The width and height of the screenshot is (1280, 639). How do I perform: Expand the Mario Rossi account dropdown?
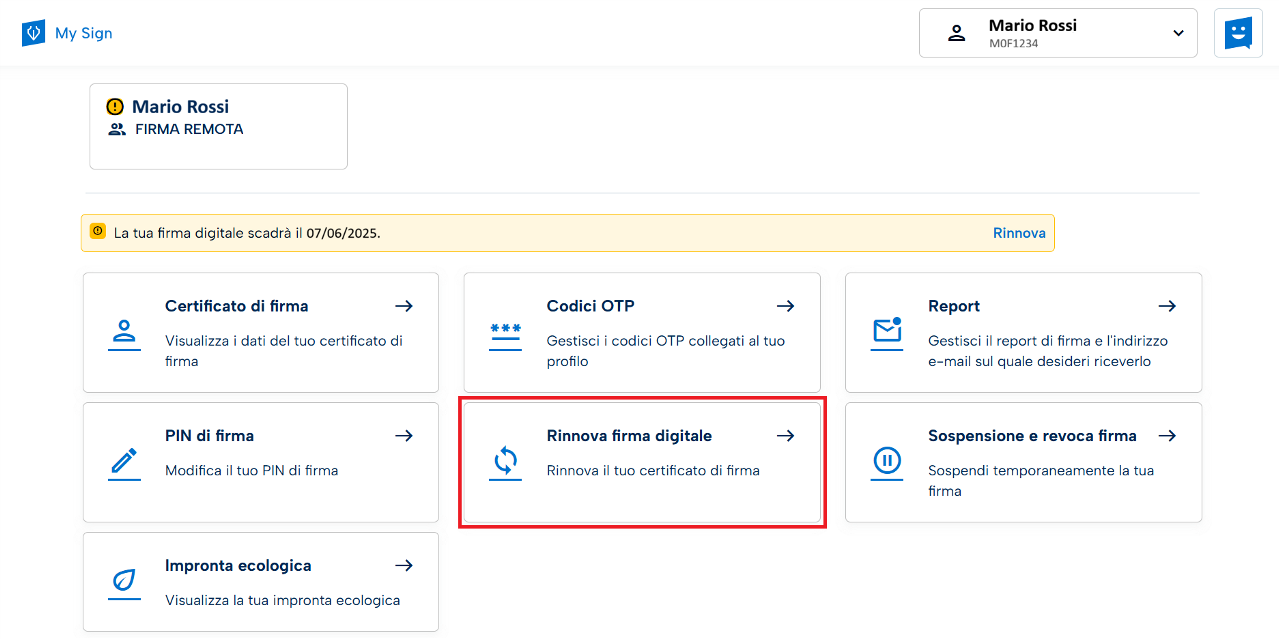pyautogui.click(x=1057, y=33)
